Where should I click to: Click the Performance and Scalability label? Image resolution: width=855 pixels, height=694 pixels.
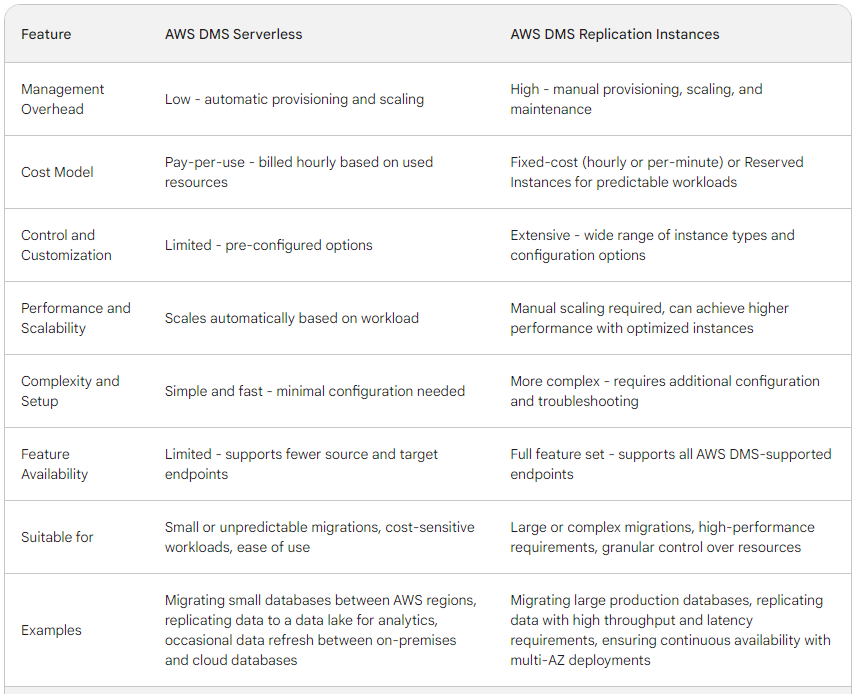pos(76,318)
